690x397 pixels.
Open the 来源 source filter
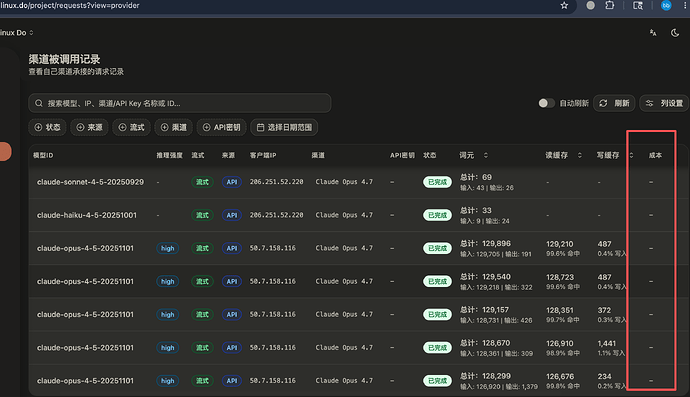pos(89,127)
